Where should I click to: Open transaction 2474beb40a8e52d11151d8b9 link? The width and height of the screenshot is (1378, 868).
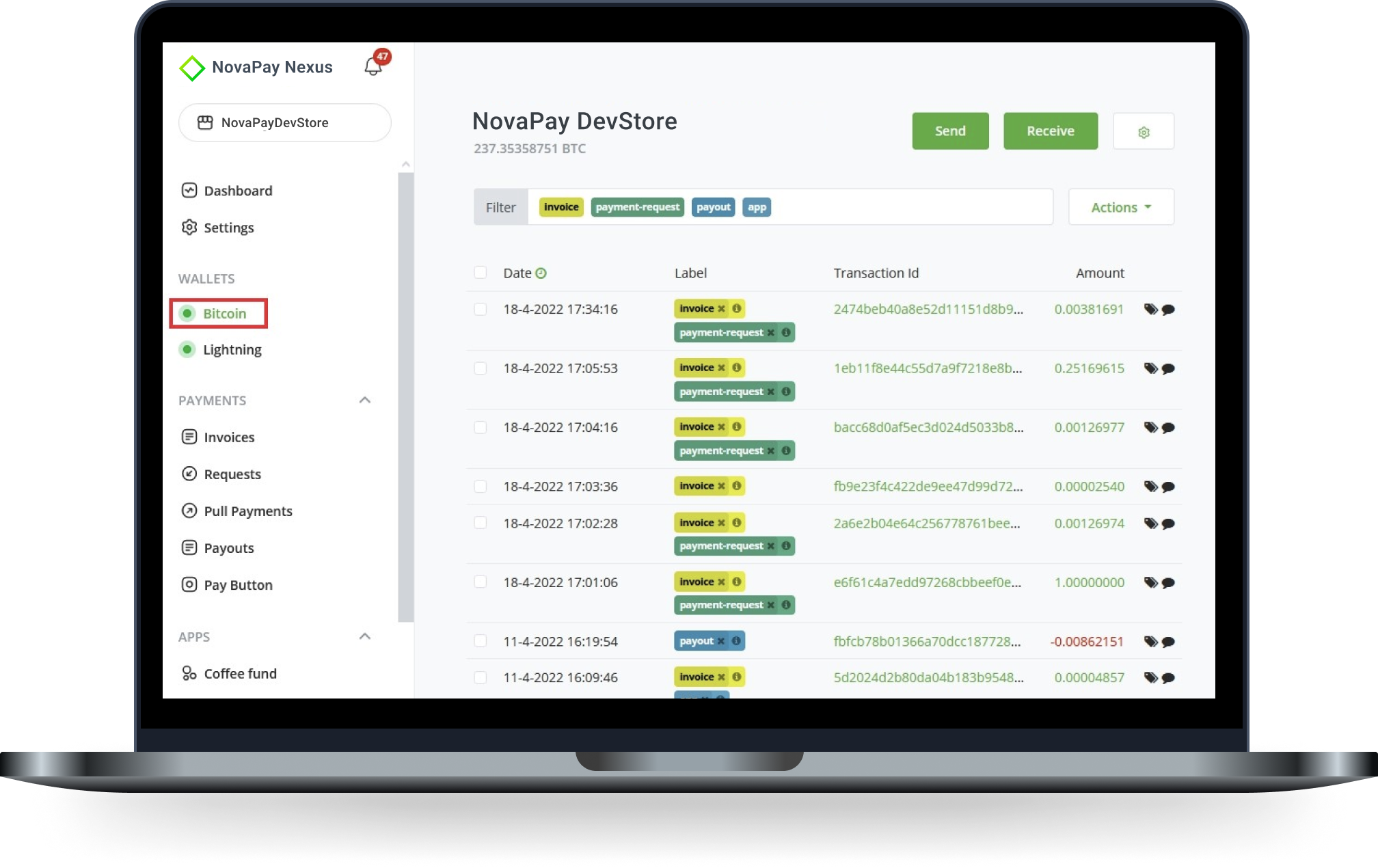tap(928, 309)
